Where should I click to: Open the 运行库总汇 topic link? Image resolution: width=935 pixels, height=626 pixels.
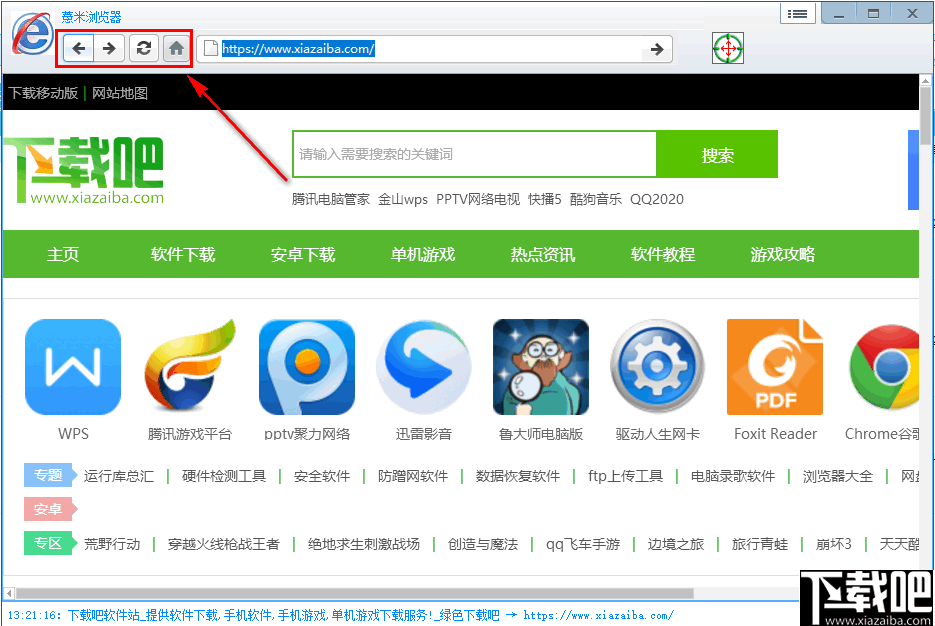point(119,476)
